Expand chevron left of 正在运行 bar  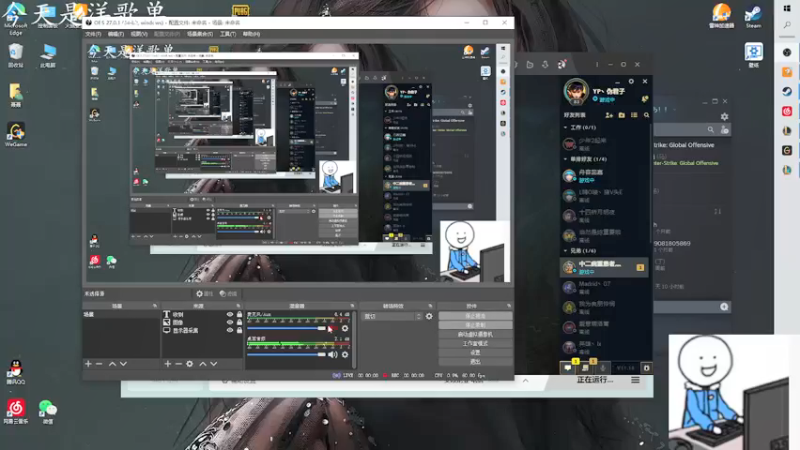(526, 381)
